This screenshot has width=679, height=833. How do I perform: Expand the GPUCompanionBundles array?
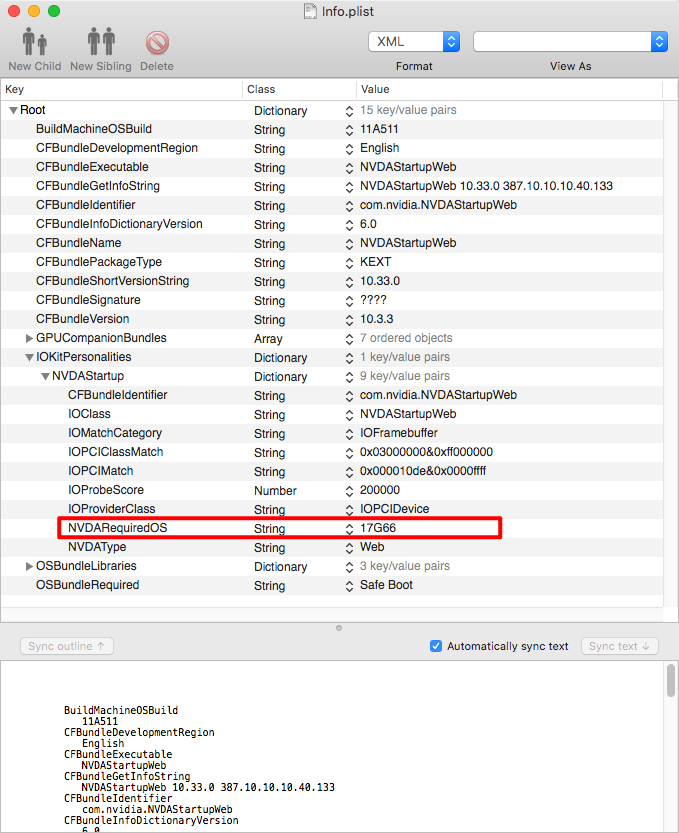pos(30,338)
